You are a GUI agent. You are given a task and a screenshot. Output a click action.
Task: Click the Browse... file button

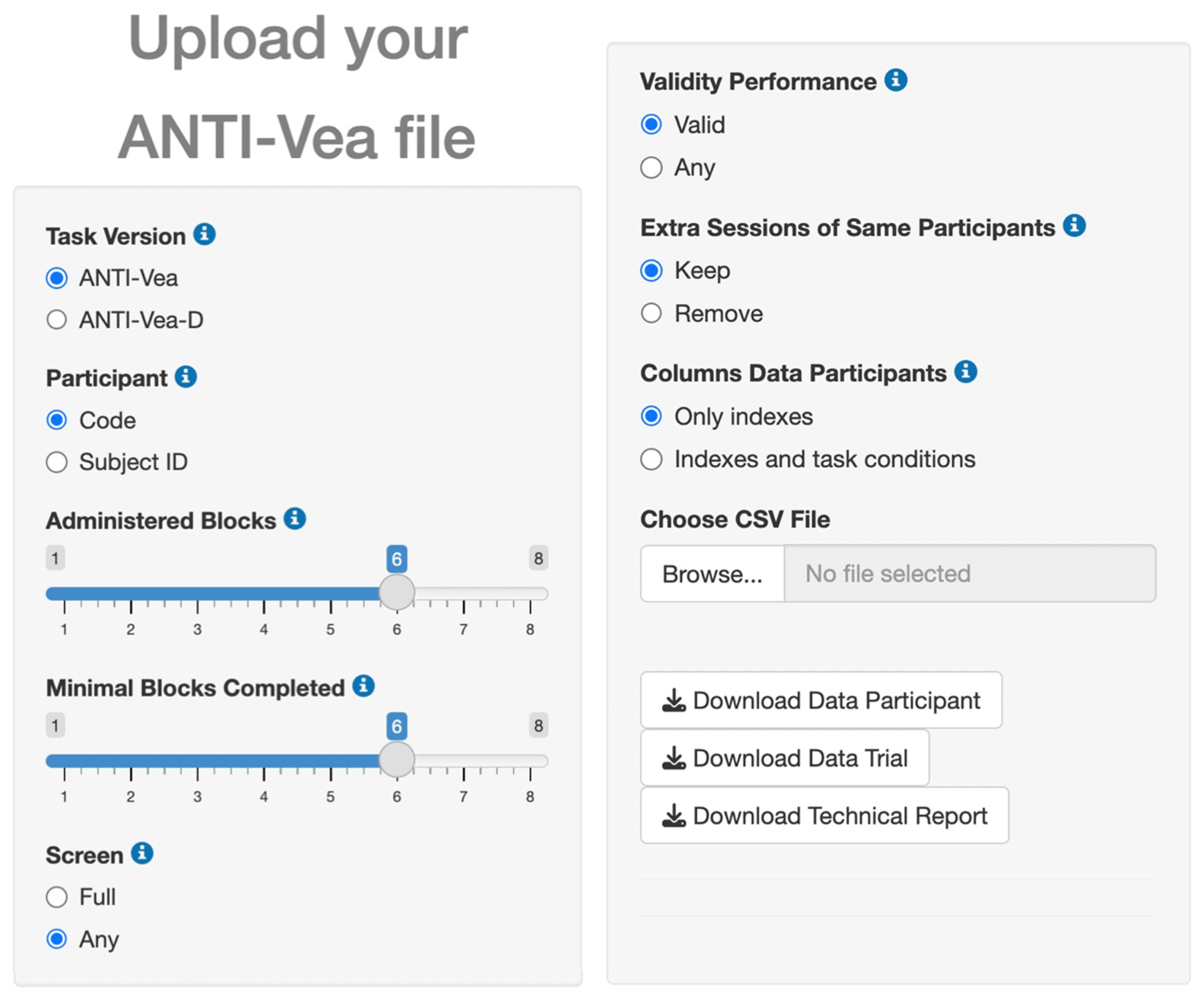[712, 573]
